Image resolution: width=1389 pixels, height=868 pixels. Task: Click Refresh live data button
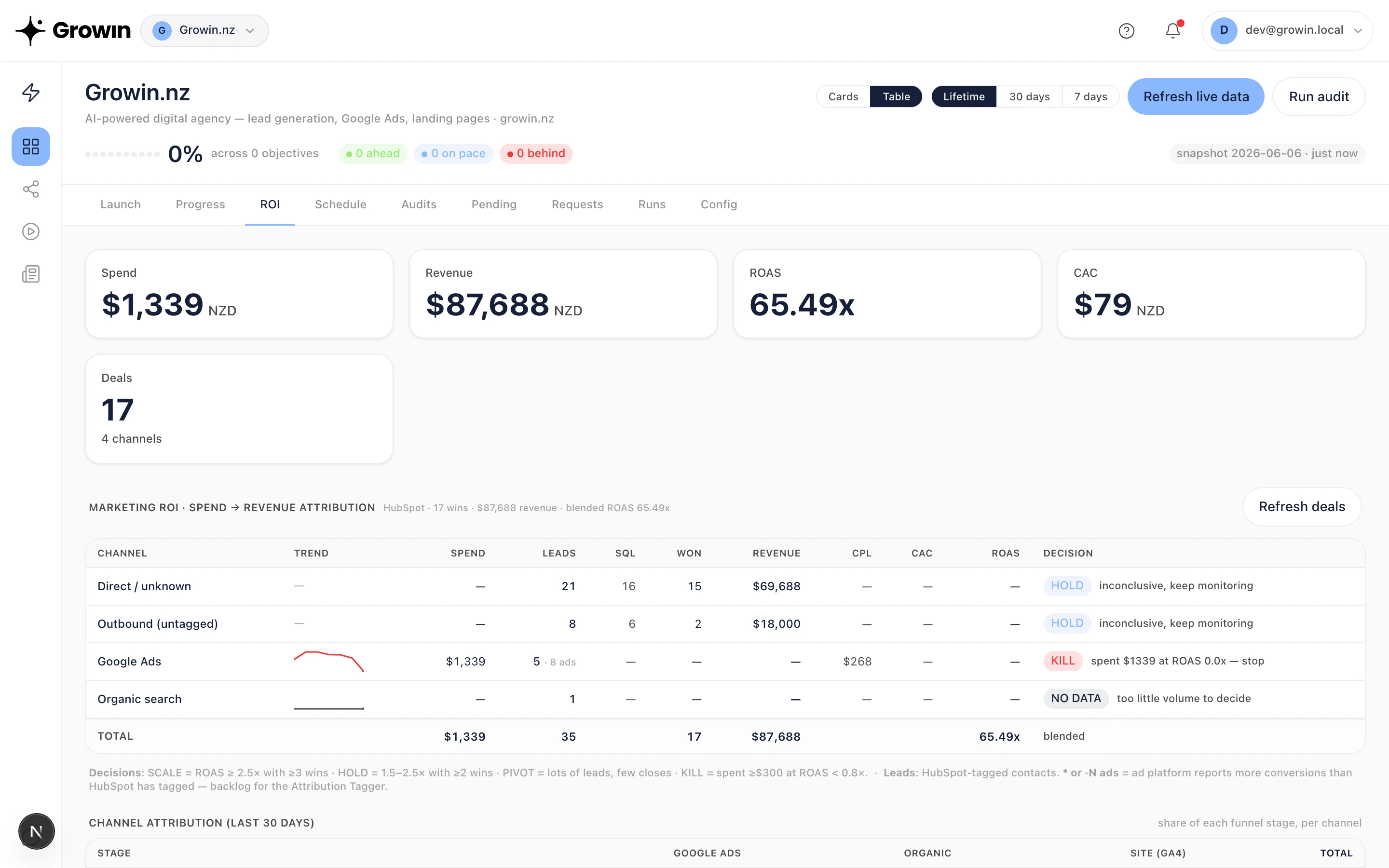[x=1196, y=96]
